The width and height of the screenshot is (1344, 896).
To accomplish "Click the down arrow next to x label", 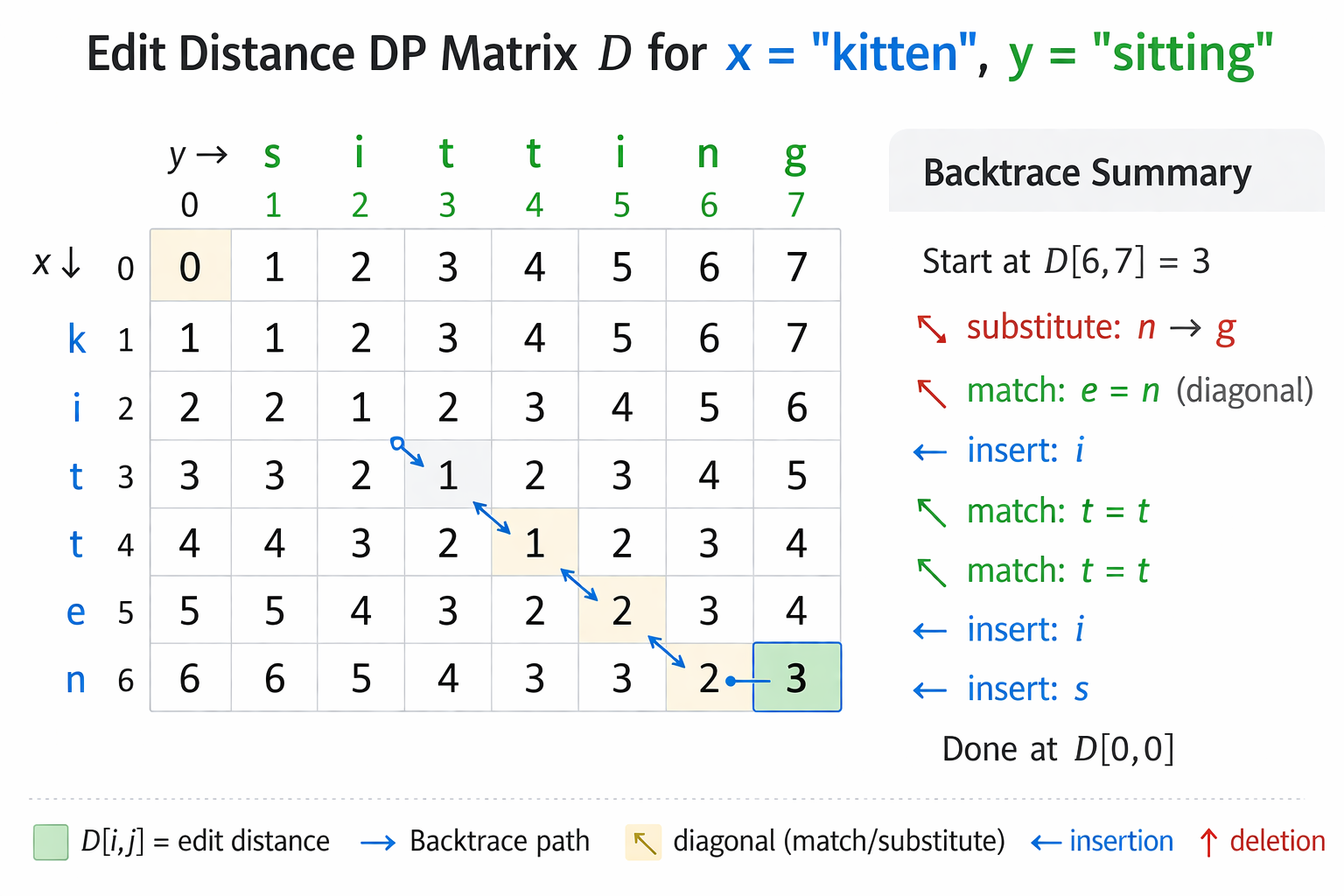I will 71,262.
